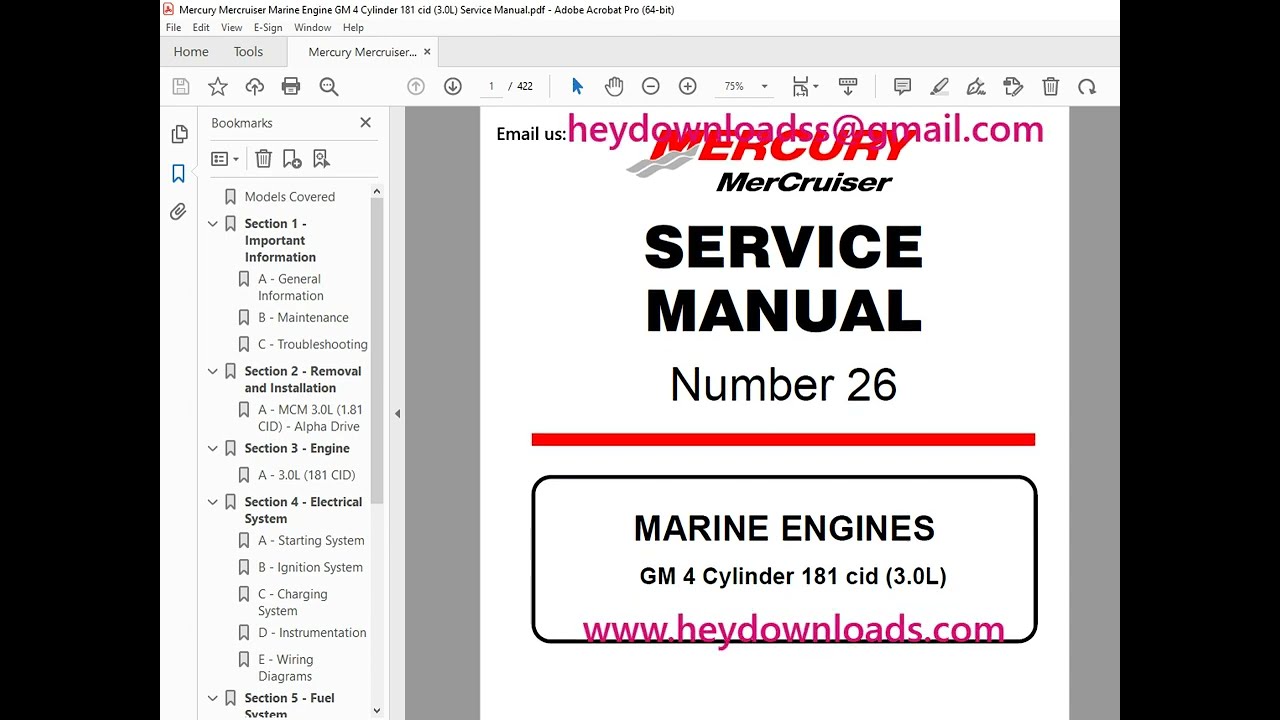The width and height of the screenshot is (1280, 720).
Task: Choose the Selection arrow tool
Action: tap(577, 87)
